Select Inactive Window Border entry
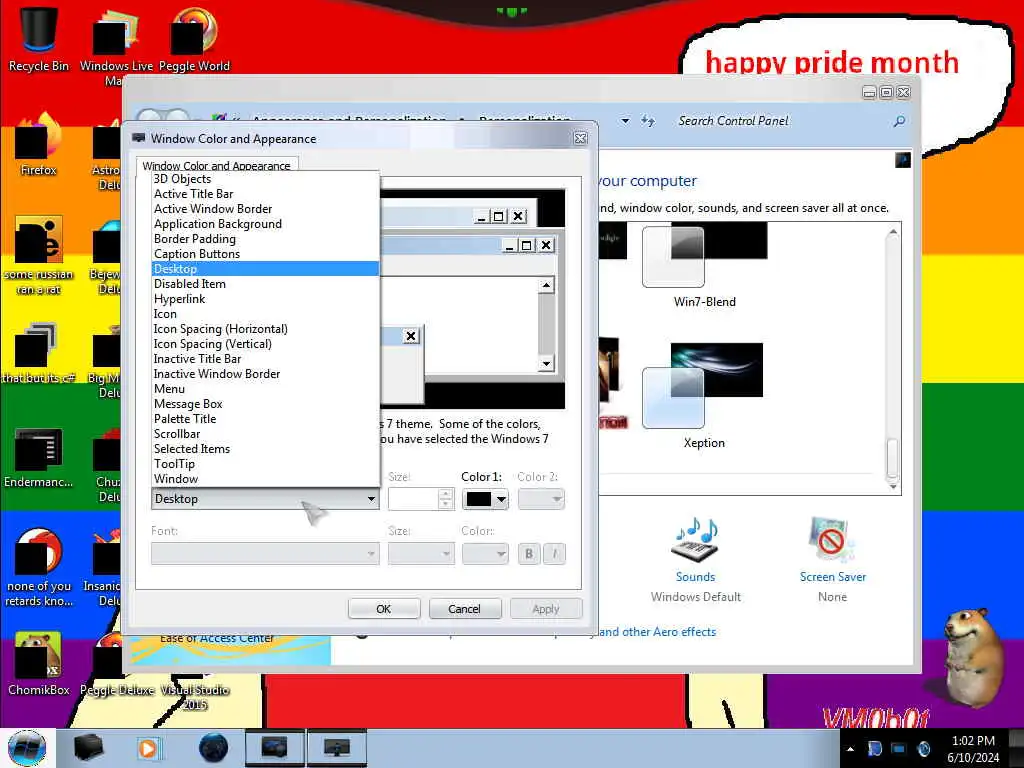The image size is (1024, 768). (265, 374)
